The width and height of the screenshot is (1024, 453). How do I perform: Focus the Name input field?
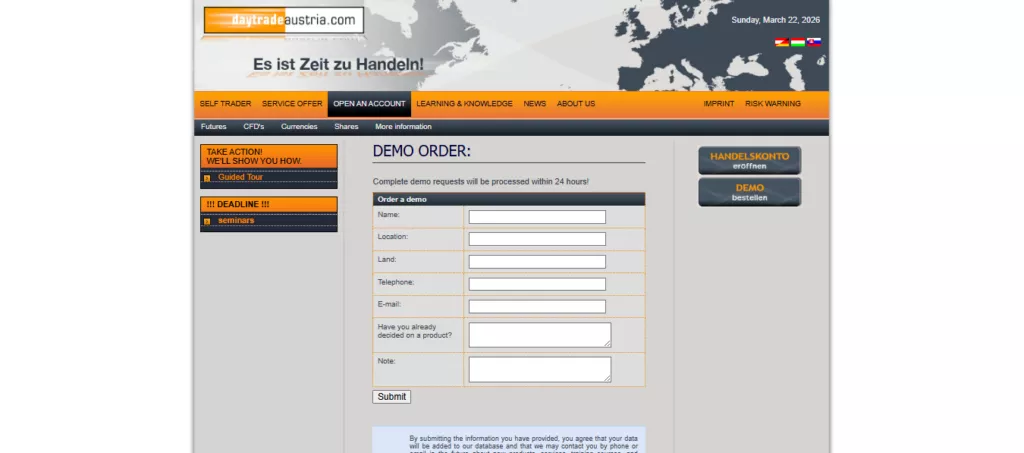(537, 217)
